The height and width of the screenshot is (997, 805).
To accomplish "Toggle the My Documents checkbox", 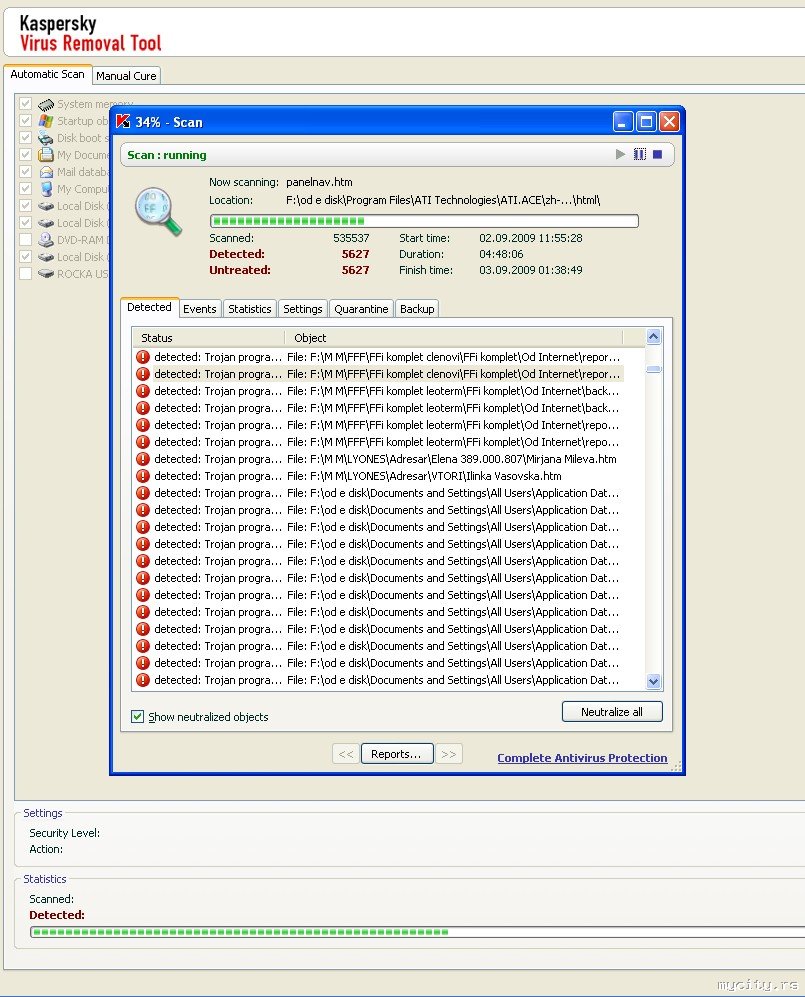I will point(25,155).
